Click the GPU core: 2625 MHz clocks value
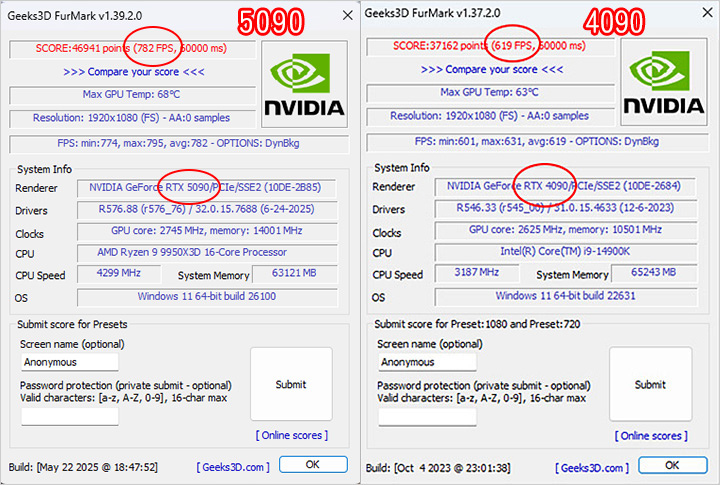Viewport: 720px width, 485px height. (x=566, y=230)
